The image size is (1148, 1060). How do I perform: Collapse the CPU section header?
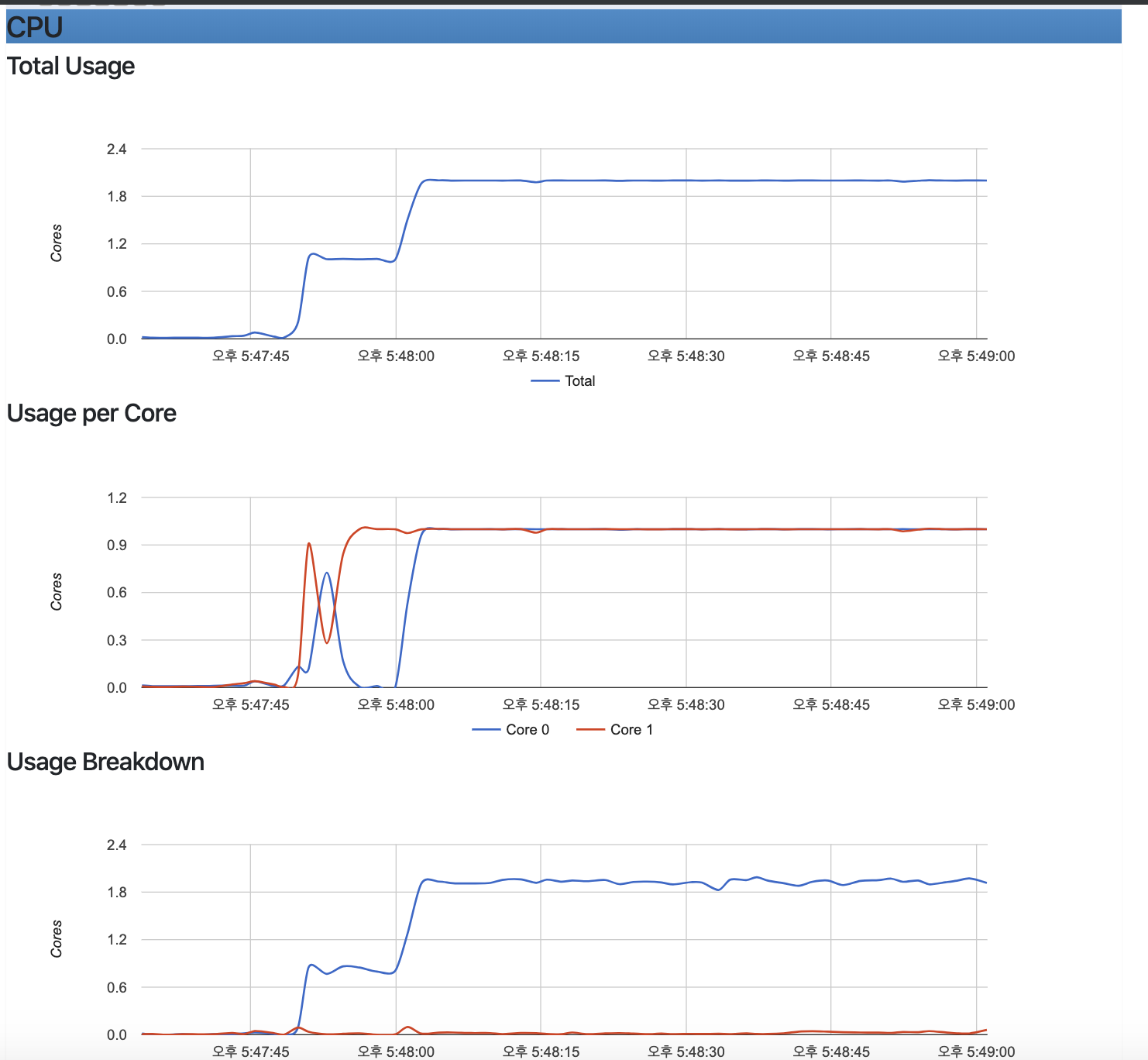click(x=35, y=27)
